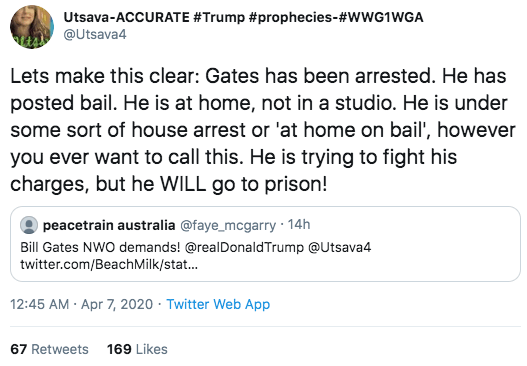This screenshot has width=527, height=366.
Task: Open the 14h timestamp on quoted tweet
Action: click(299, 225)
